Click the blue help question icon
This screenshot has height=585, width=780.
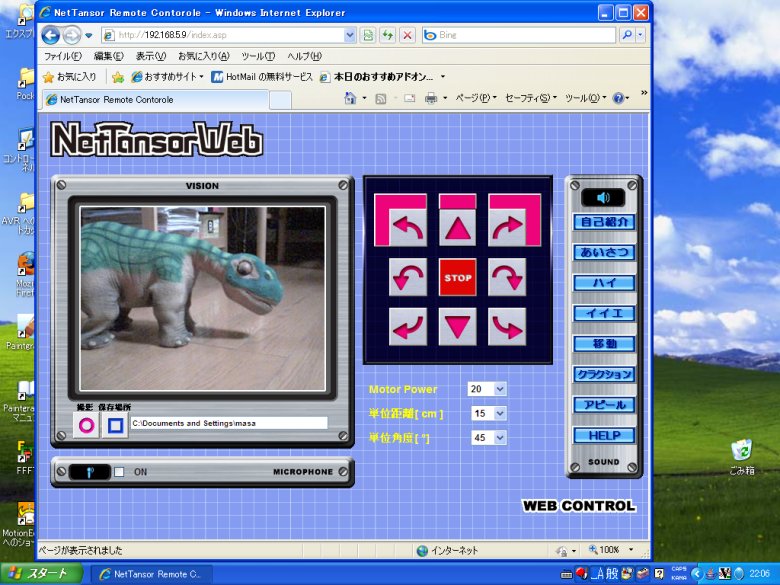[618, 98]
